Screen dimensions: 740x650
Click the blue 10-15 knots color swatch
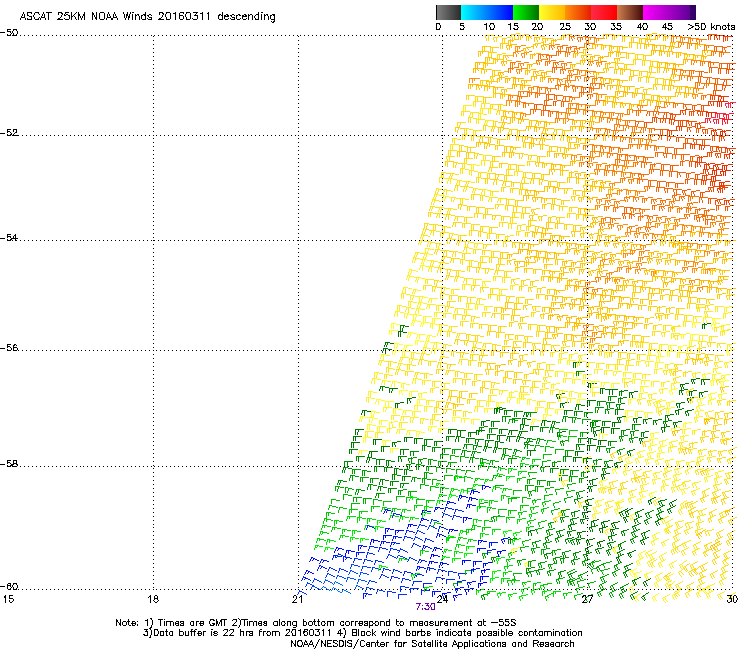[499, 12]
